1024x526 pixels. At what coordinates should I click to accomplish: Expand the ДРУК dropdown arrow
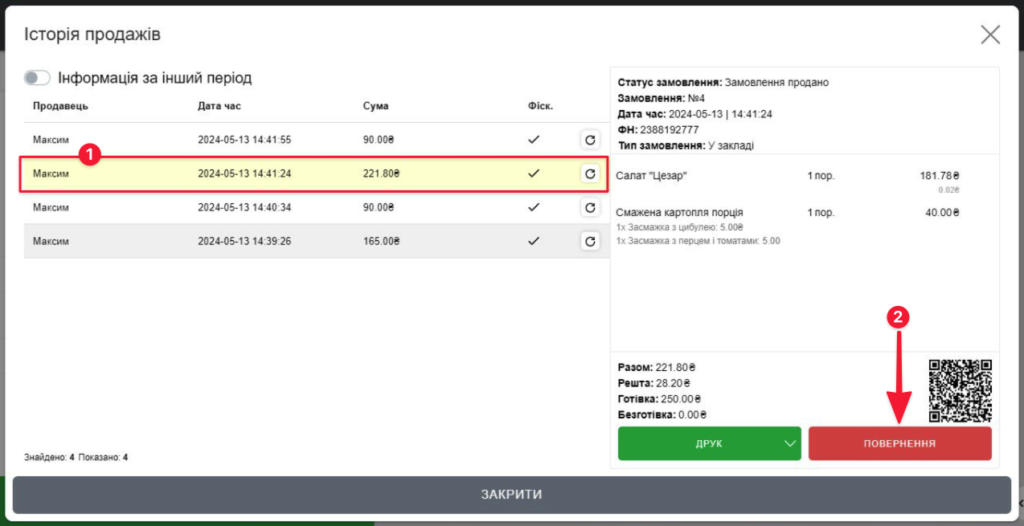pos(791,443)
